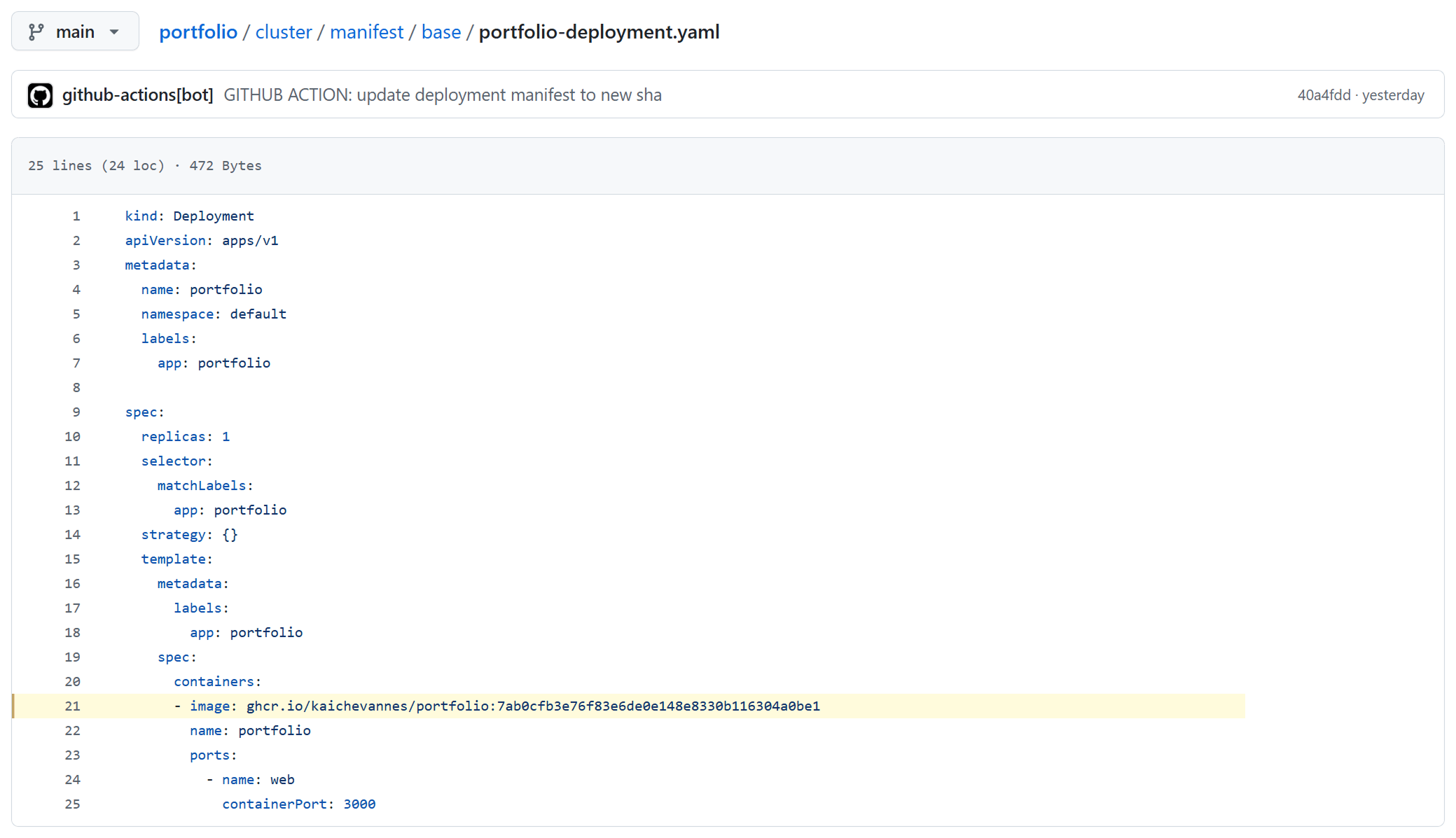Click the namespace default value on line 5

(x=258, y=314)
